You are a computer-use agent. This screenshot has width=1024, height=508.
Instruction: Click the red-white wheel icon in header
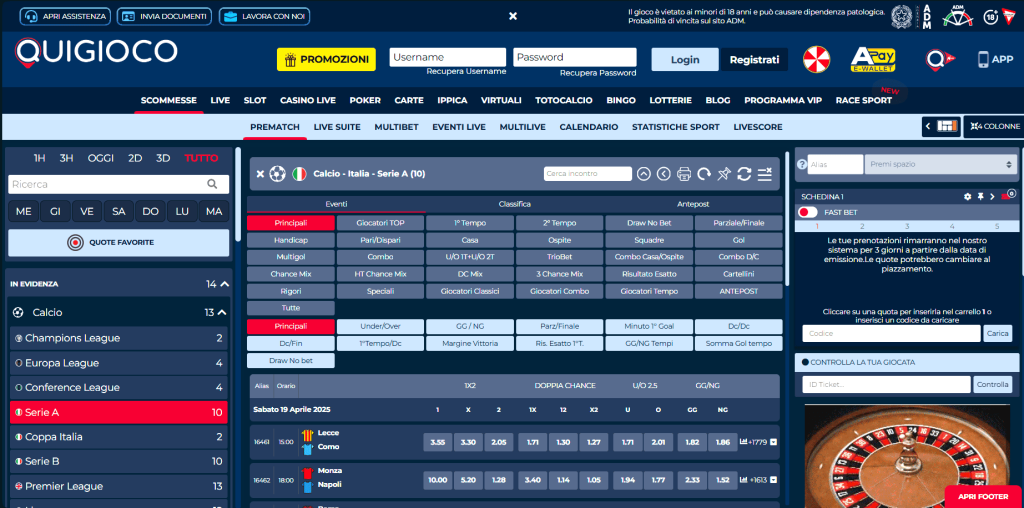[x=816, y=59]
